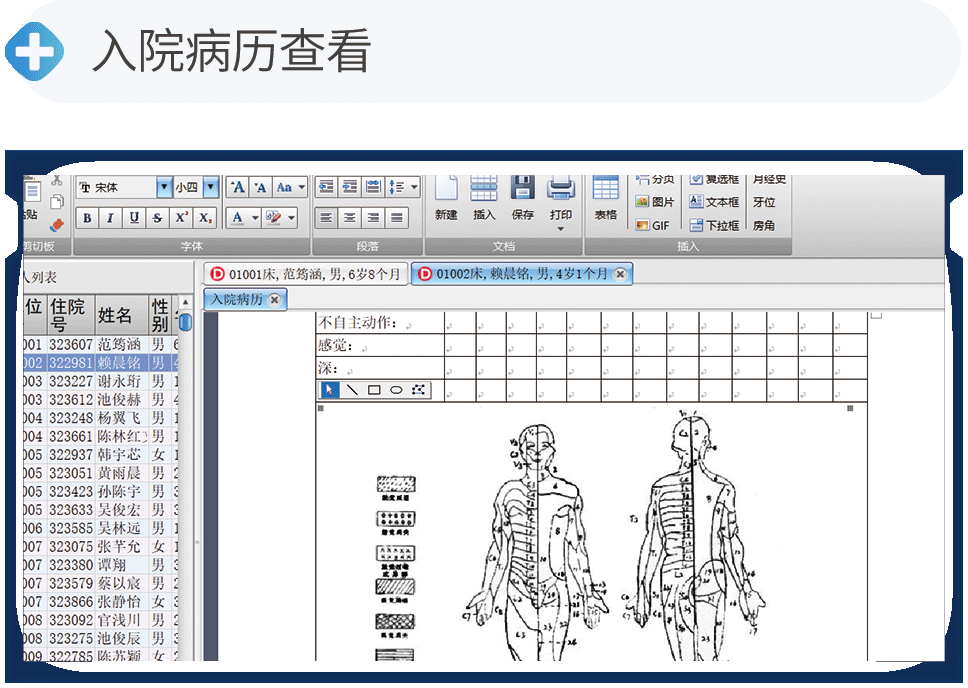
Task: Select the line drawing tool
Action: click(352, 390)
